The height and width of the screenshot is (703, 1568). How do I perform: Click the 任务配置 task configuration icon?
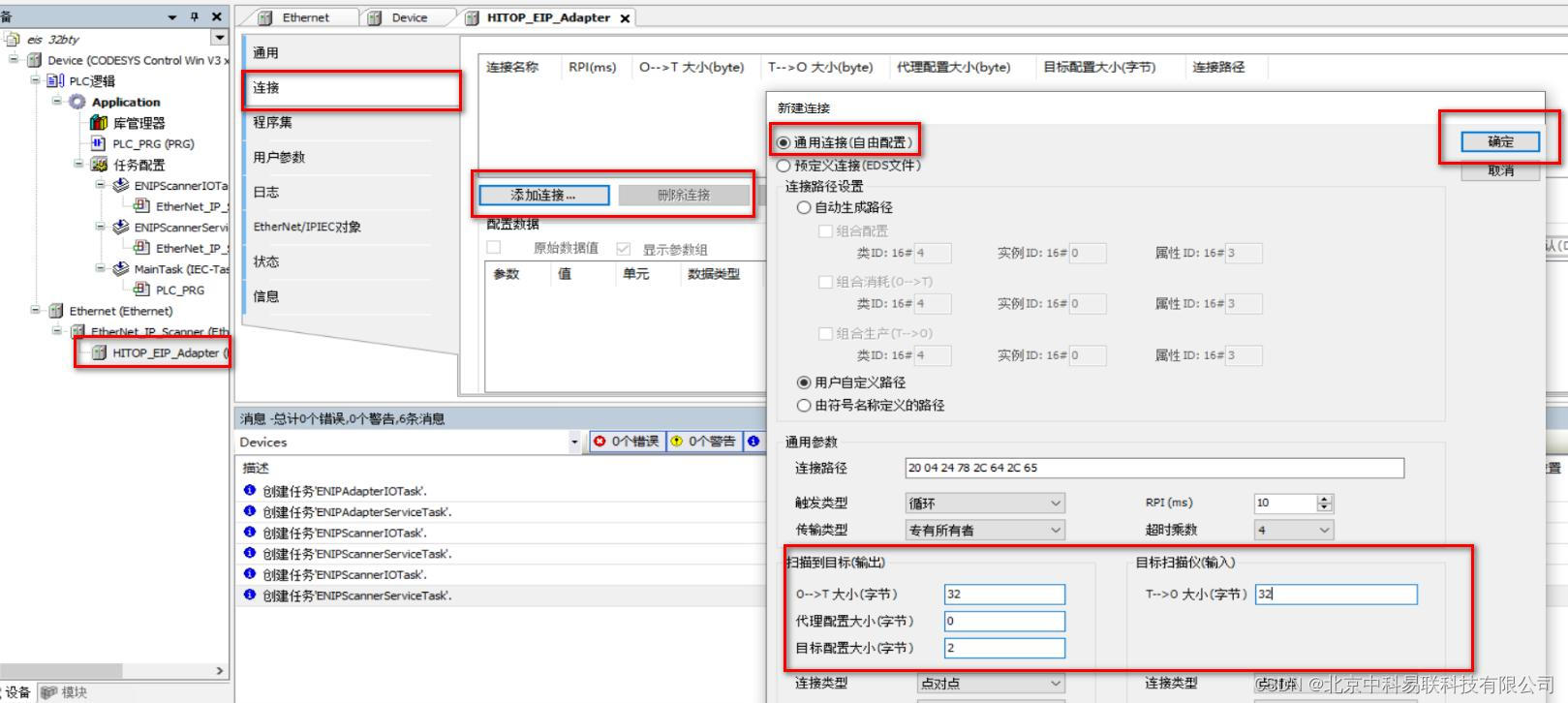[98, 165]
